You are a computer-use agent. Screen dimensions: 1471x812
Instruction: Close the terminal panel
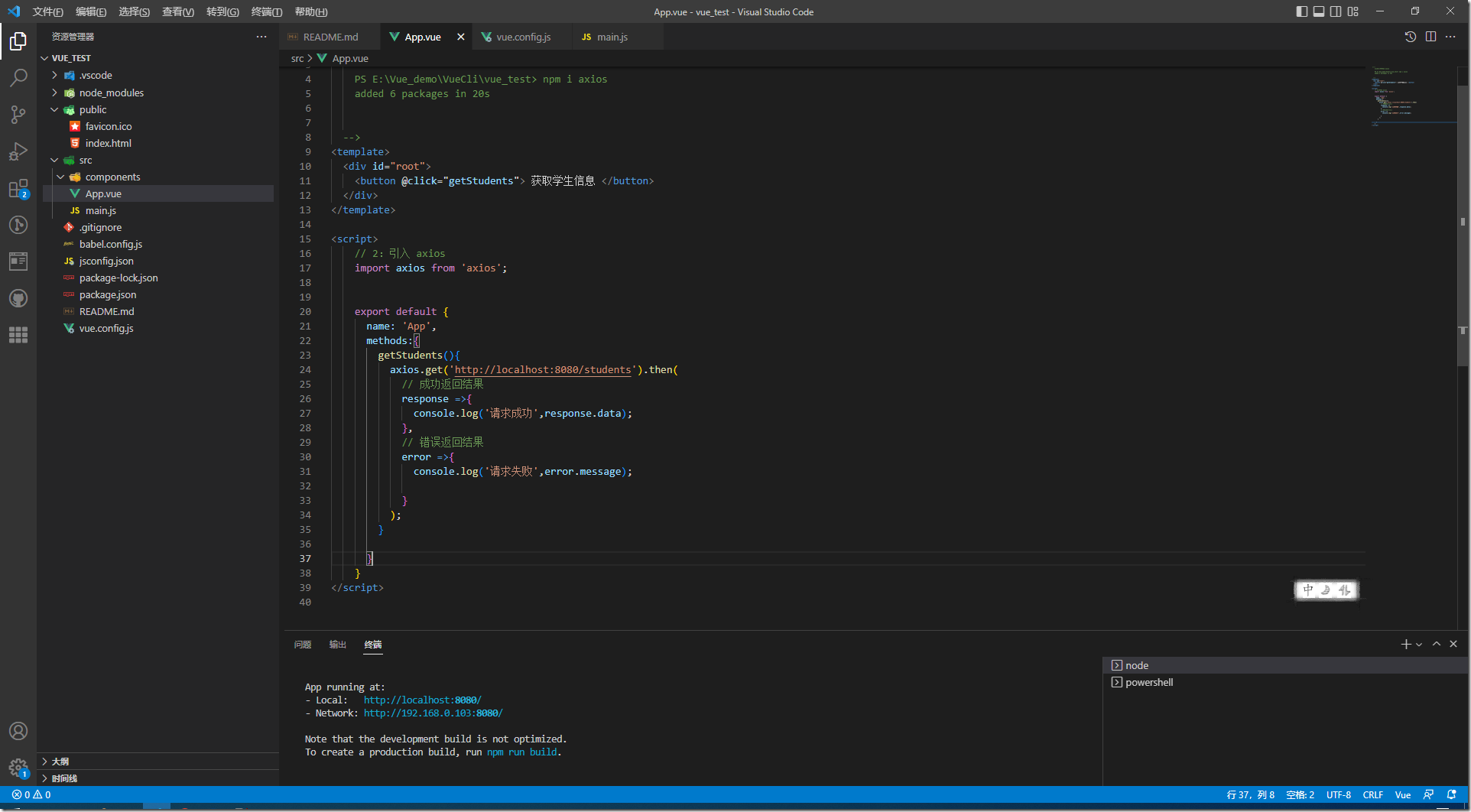point(1453,644)
